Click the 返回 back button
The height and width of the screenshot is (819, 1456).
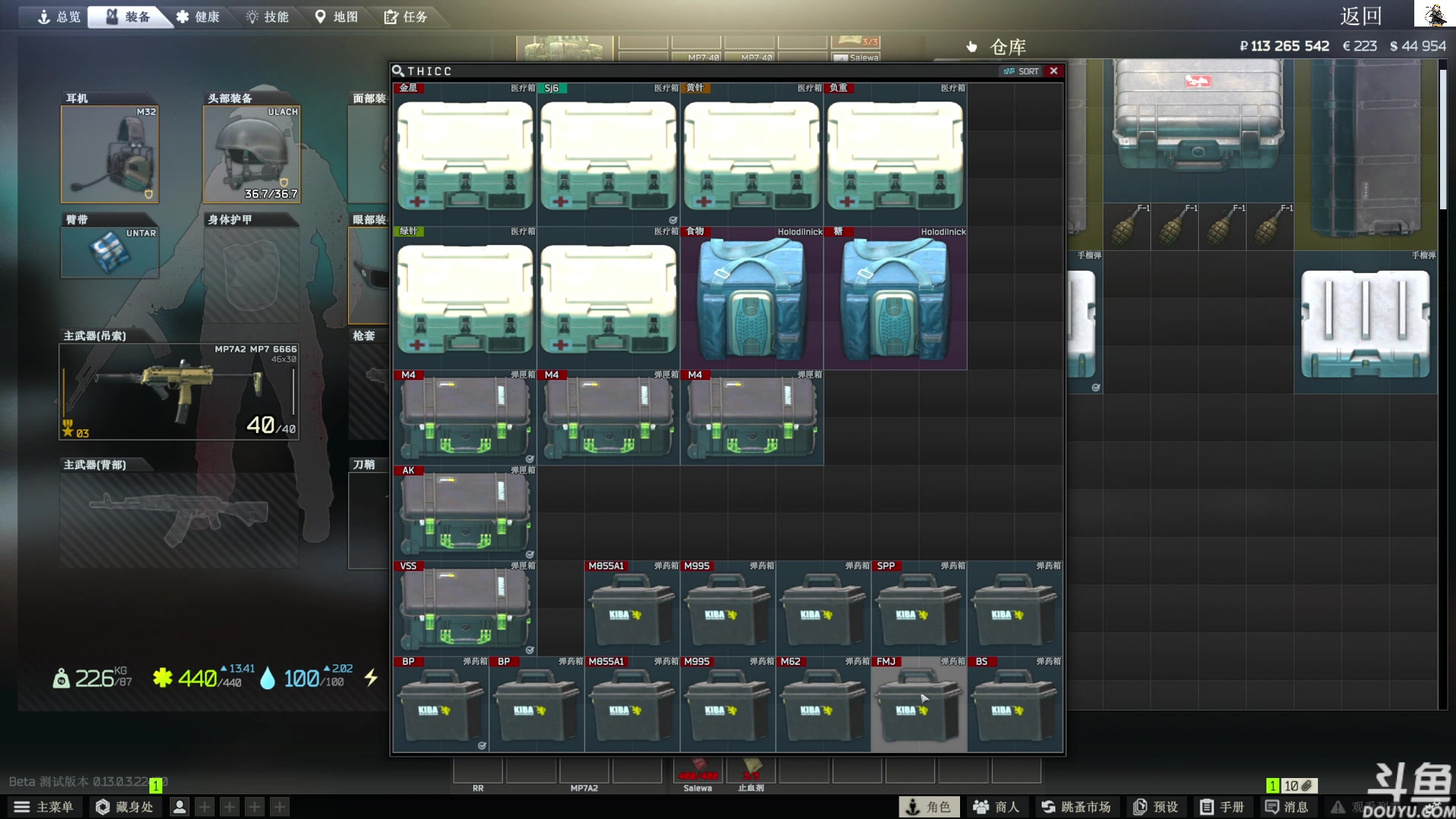pos(1360,16)
